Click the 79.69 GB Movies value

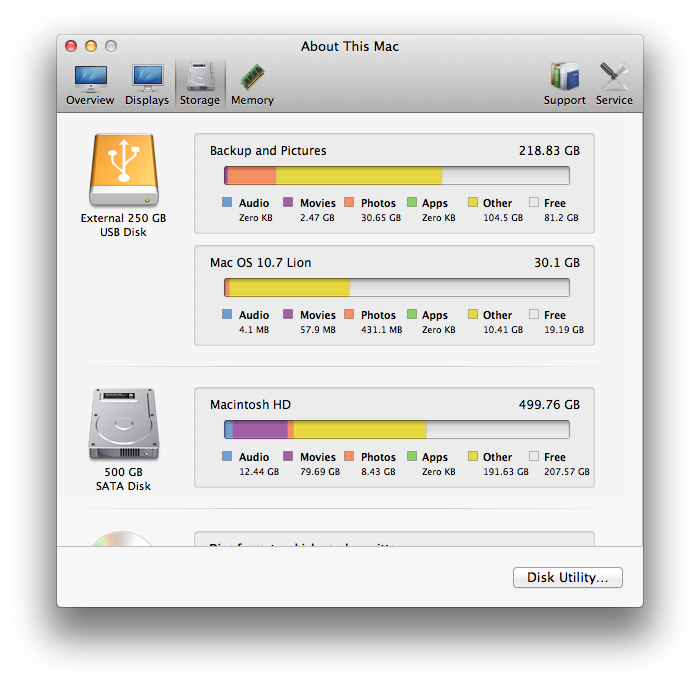point(320,472)
